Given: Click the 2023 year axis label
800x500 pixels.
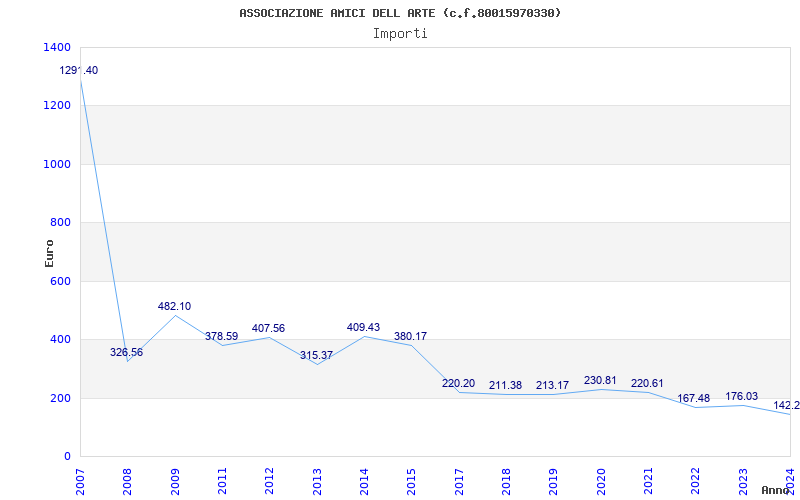Looking at the screenshot, I should pyautogui.click(x=742, y=482).
